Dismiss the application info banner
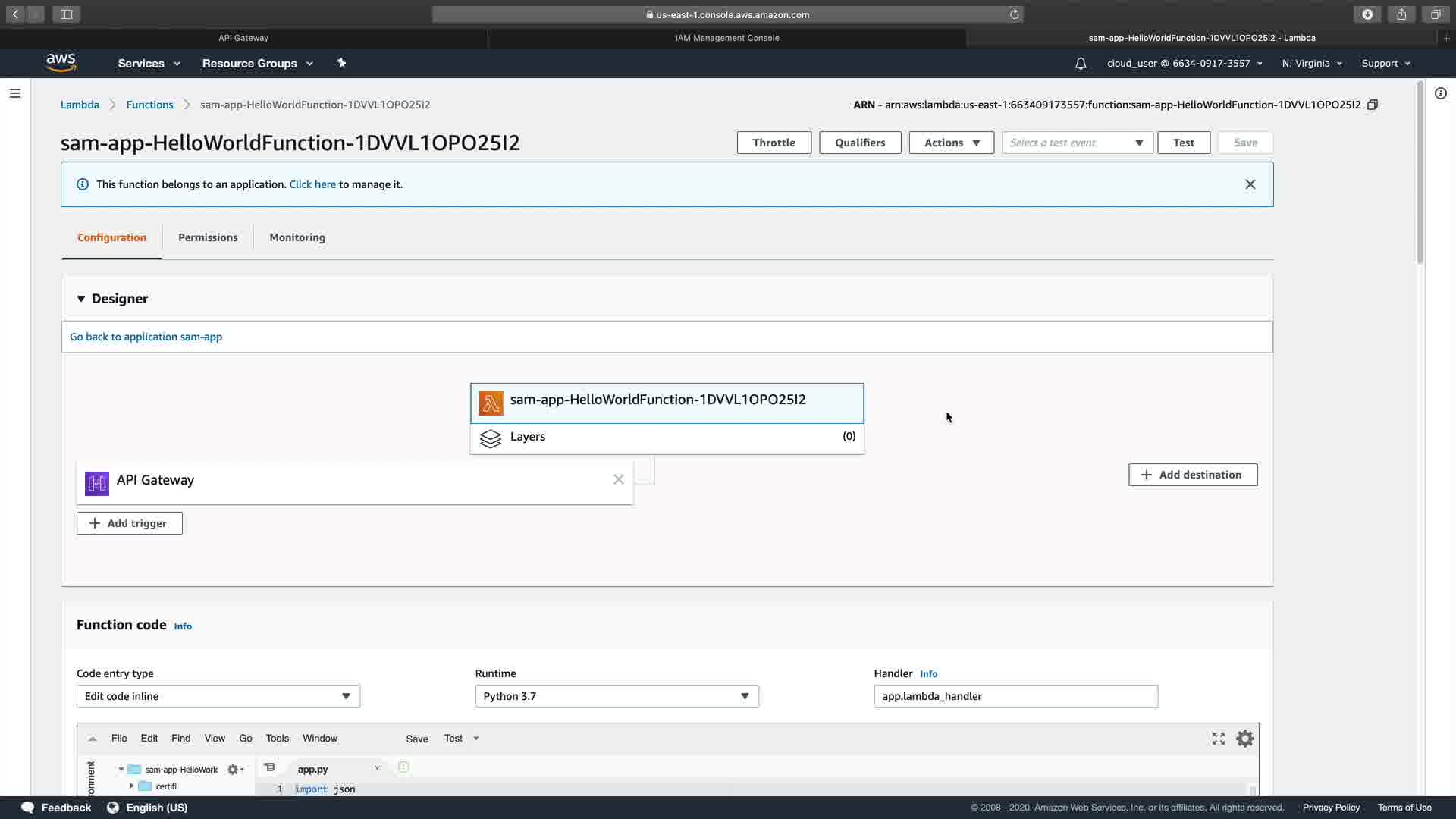Screen dimensions: 1456x819 point(1250,184)
